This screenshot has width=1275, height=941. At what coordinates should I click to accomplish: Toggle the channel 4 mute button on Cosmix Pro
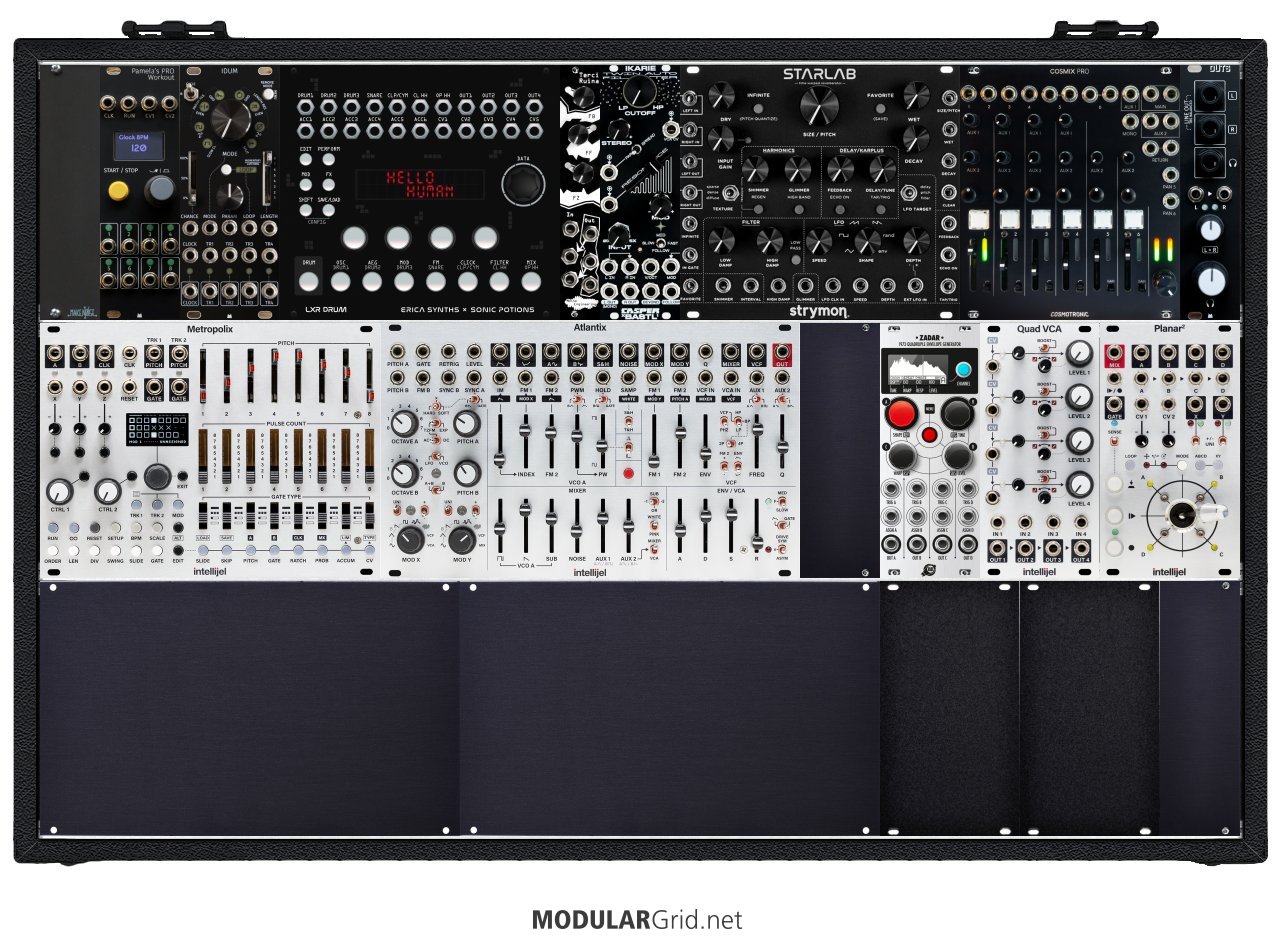pos(1071,219)
